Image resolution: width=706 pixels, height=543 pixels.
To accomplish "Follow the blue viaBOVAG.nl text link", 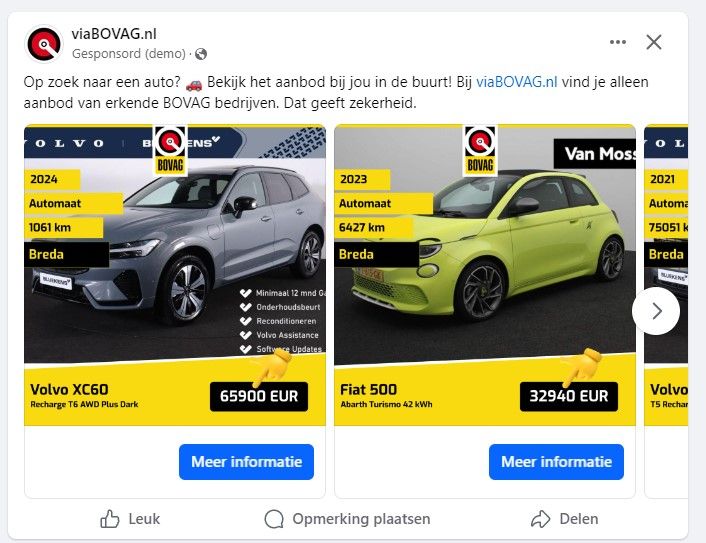I will (516, 82).
